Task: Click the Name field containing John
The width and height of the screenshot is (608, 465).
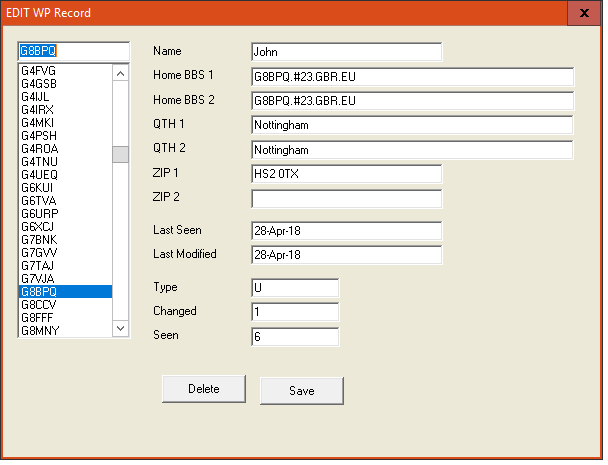Action: [x=346, y=51]
